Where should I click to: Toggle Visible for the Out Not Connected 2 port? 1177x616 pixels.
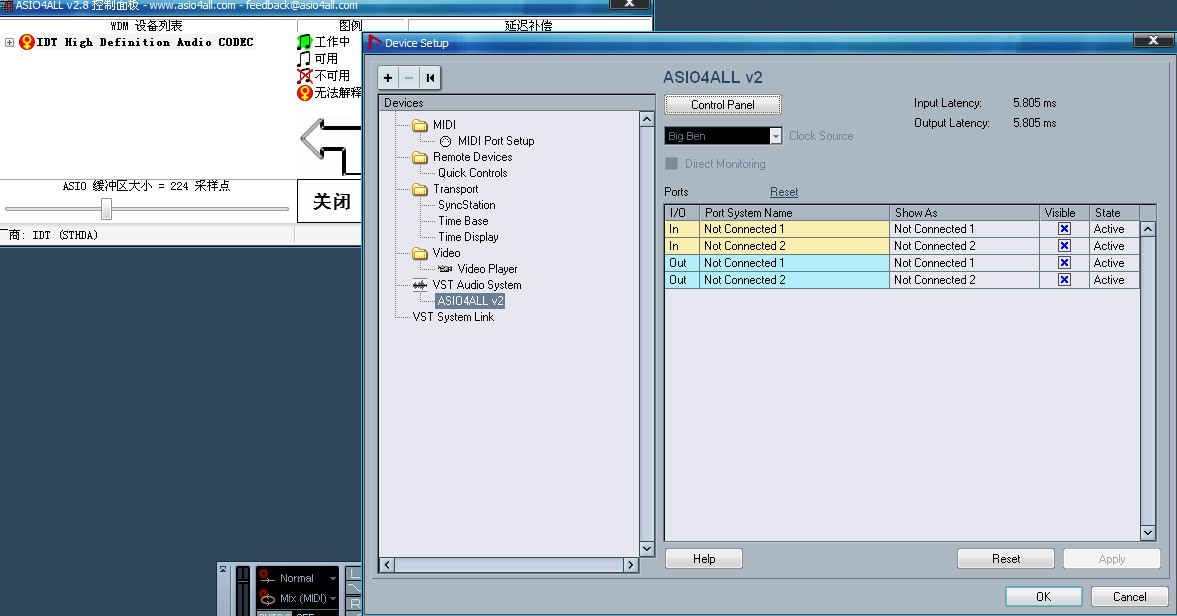tap(1064, 280)
